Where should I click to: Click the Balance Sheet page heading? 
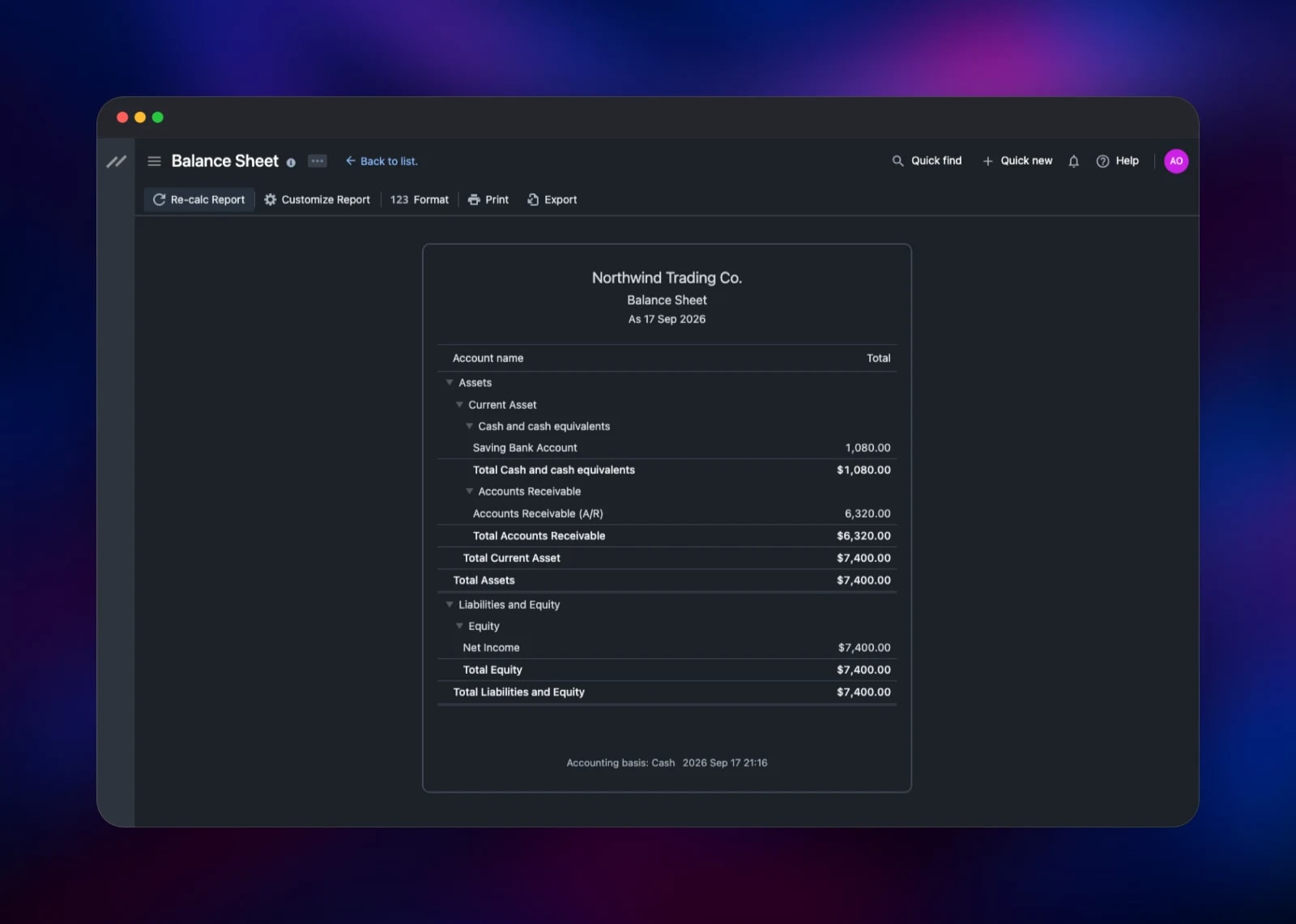pyautogui.click(x=224, y=161)
